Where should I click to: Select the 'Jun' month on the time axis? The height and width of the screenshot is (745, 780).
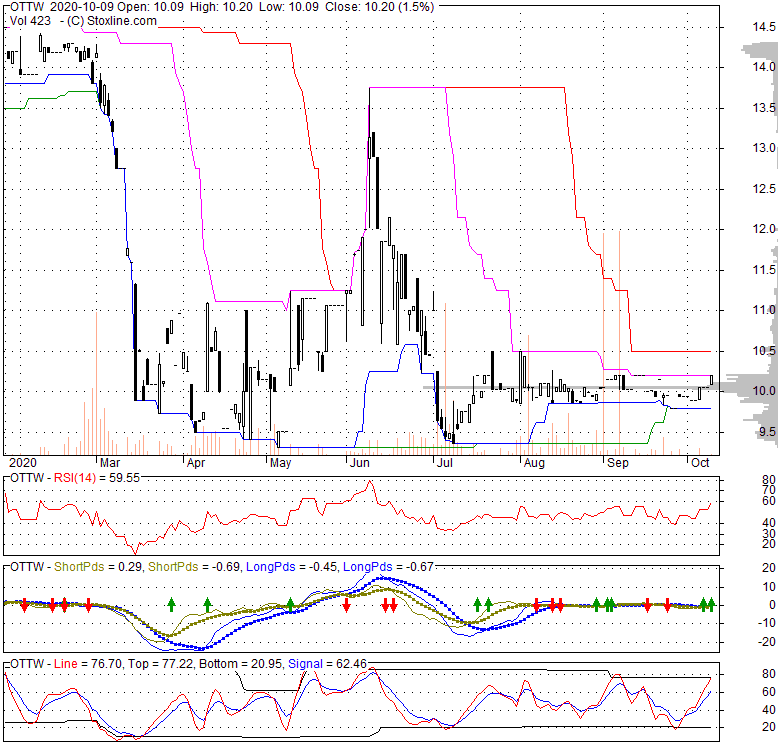point(360,463)
